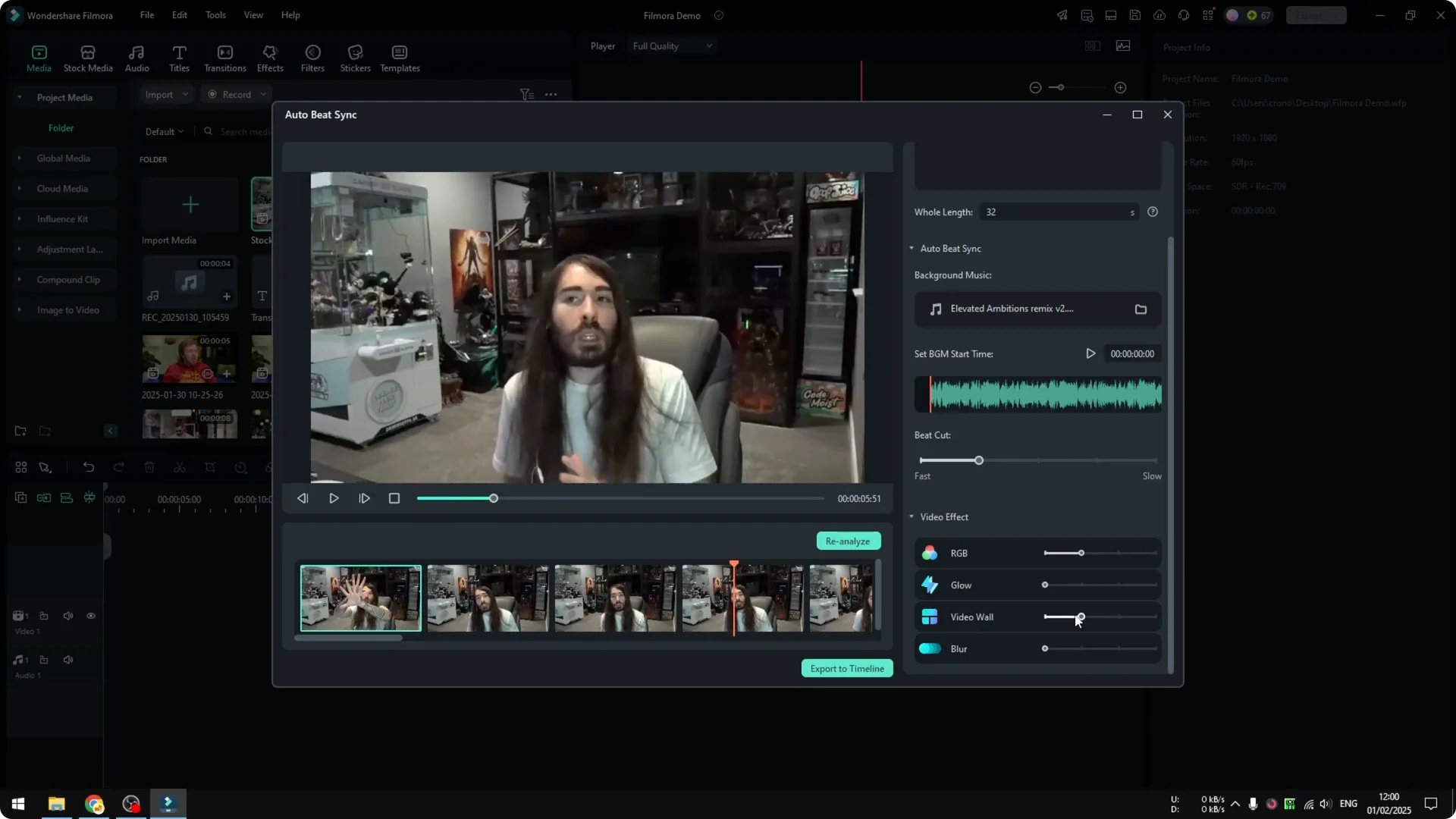Click the Undo icon in timeline toolbar
This screenshot has width=1456, height=819.
click(89, 467)
